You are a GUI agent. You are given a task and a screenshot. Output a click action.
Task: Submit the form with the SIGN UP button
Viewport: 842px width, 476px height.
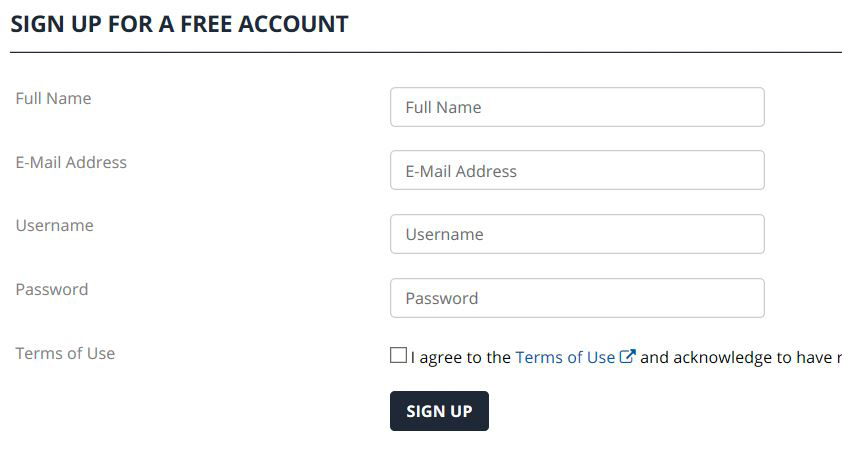tap(439, 411)
